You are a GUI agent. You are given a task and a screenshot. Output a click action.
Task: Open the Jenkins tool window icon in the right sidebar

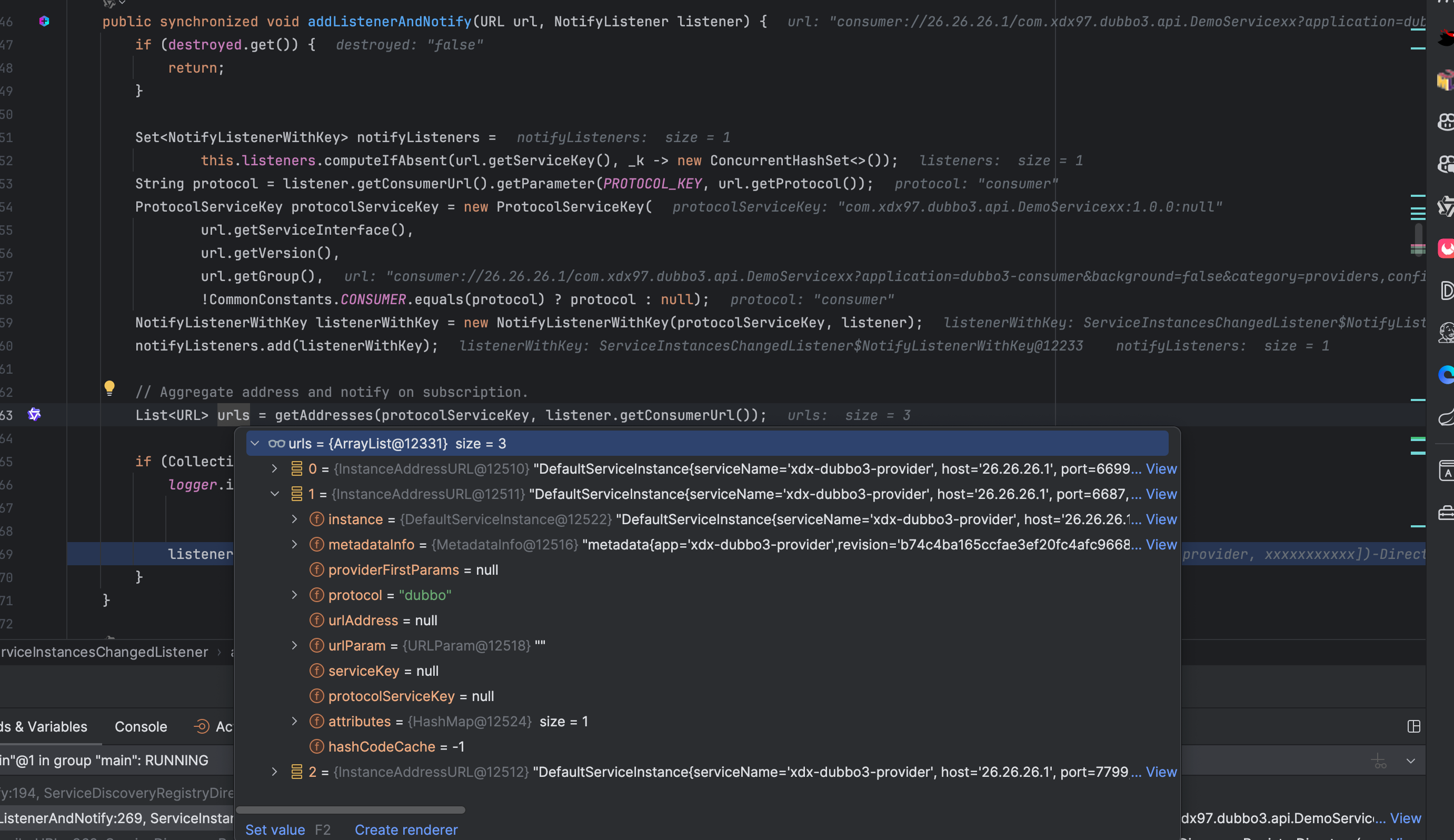(x=1447, y=333)
